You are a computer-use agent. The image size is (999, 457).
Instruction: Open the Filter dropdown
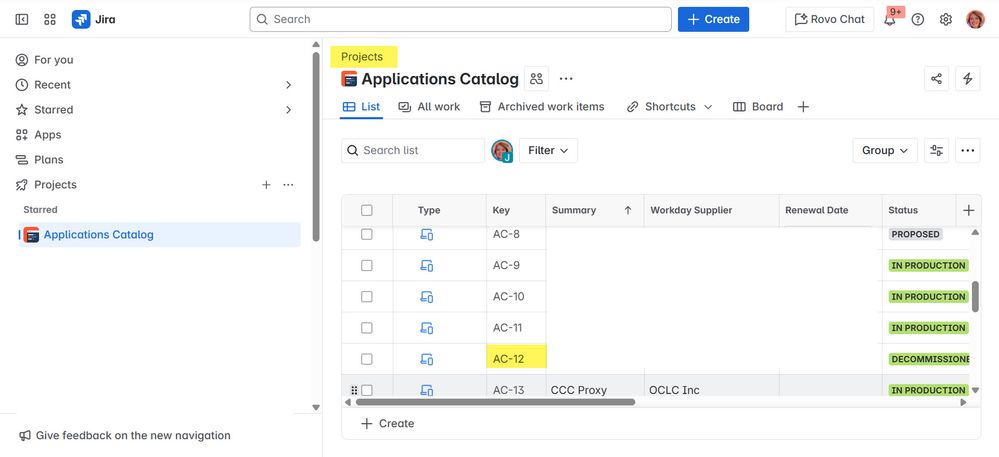click(x=548, y=150)
